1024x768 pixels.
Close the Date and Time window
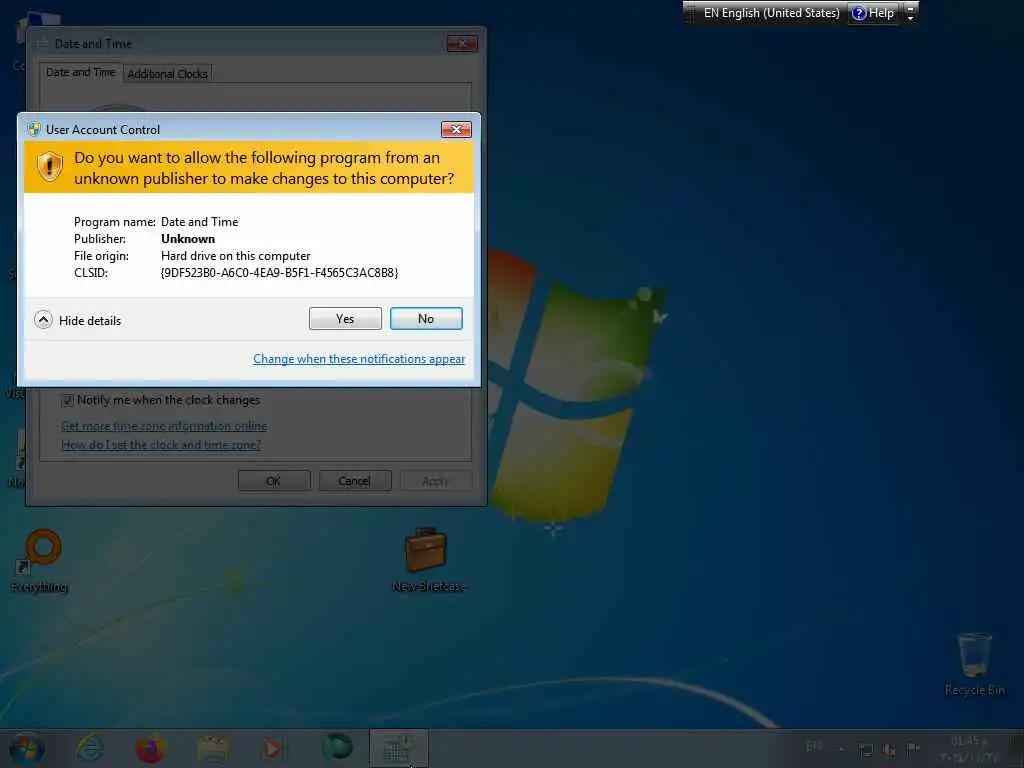462,44
